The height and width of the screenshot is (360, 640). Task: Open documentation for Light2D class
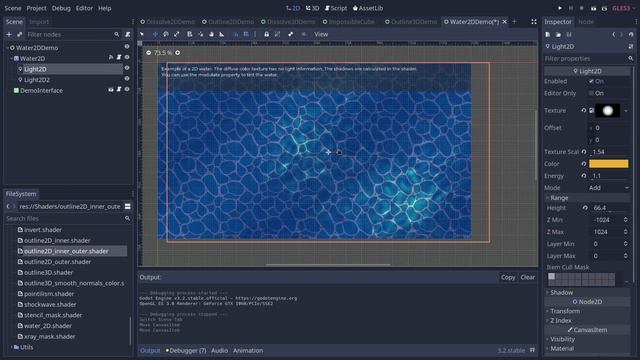click(x=631, y=47)
